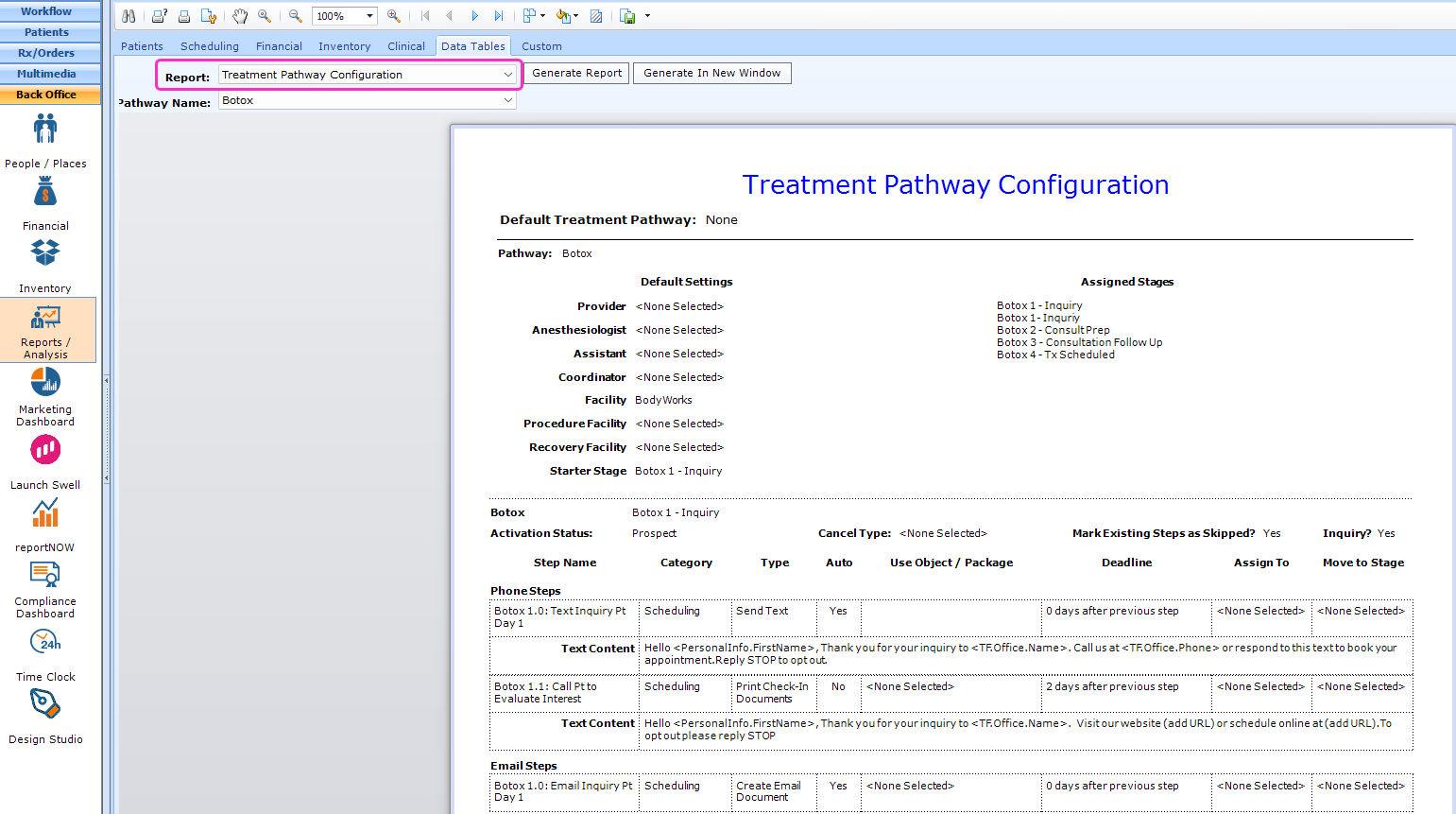Switch to the Clinical tab
1456x814 pixels.
pyautogui.click(x=405, y=45)
